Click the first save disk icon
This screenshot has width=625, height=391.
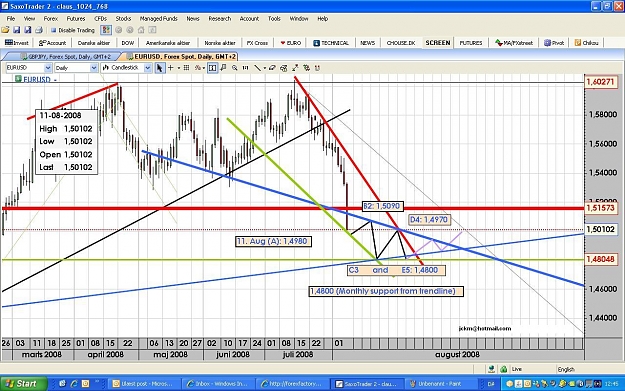point(16,30)
